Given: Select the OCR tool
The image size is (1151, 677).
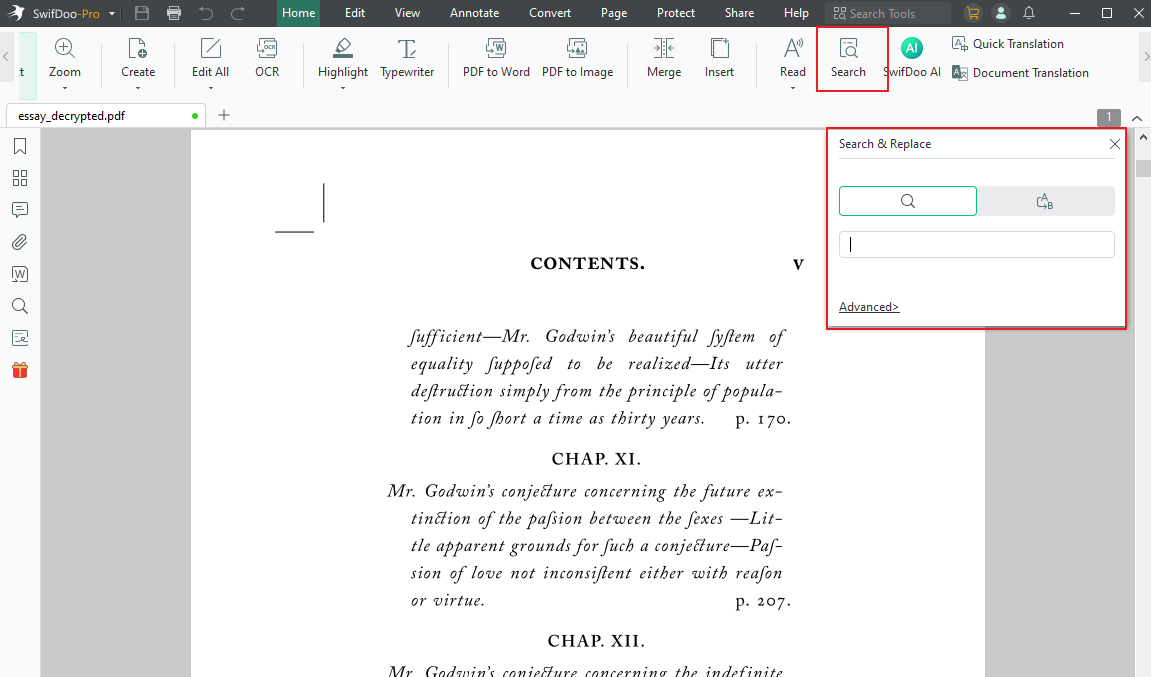Looking at the screenshot, I should 266,59.
